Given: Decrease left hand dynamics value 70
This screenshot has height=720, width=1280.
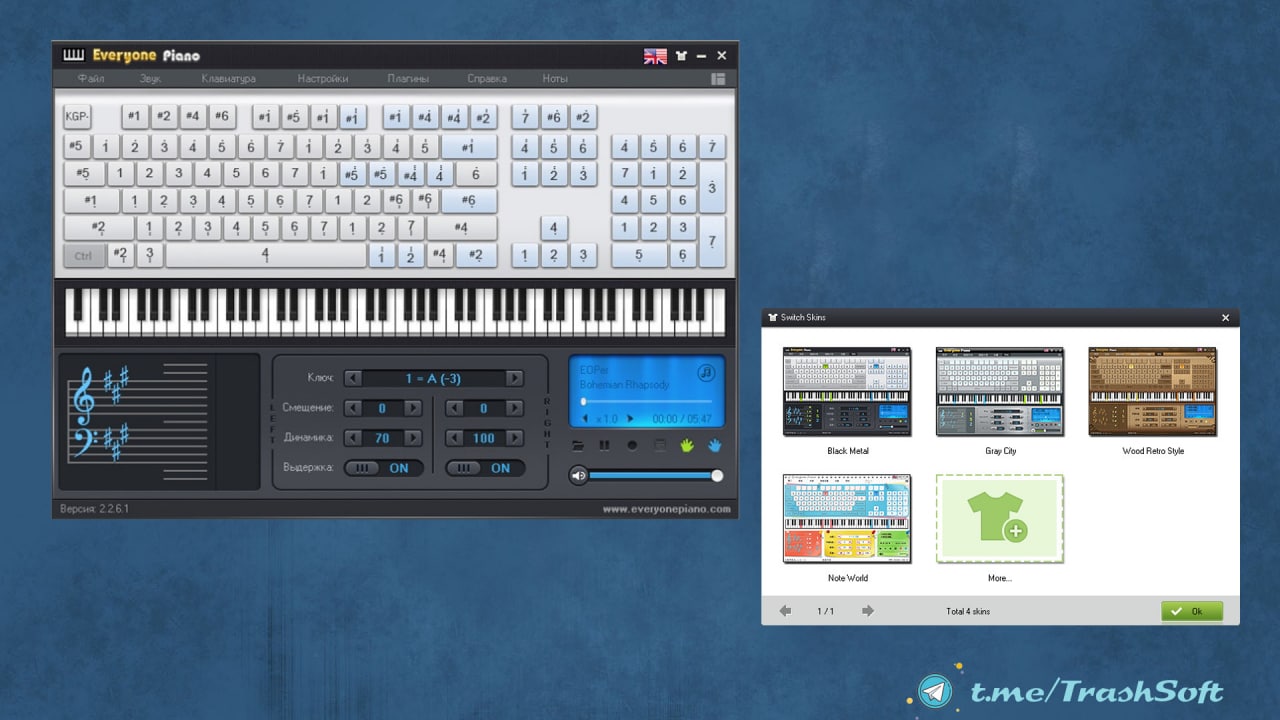Looking at the screenshot, I should [x=352, y=438].
